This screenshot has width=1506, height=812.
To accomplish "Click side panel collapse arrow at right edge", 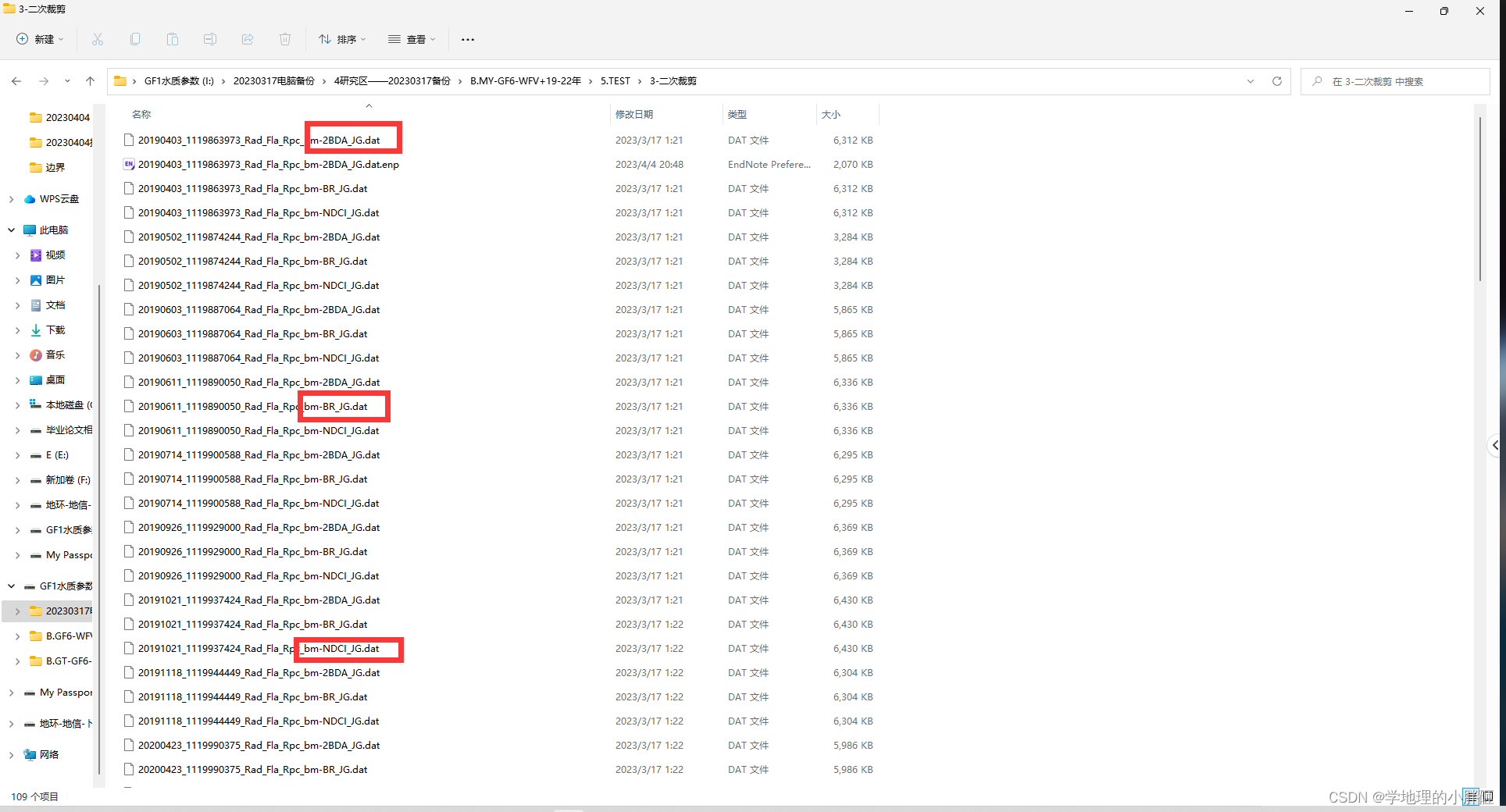I will click(x=1494, y=445).
